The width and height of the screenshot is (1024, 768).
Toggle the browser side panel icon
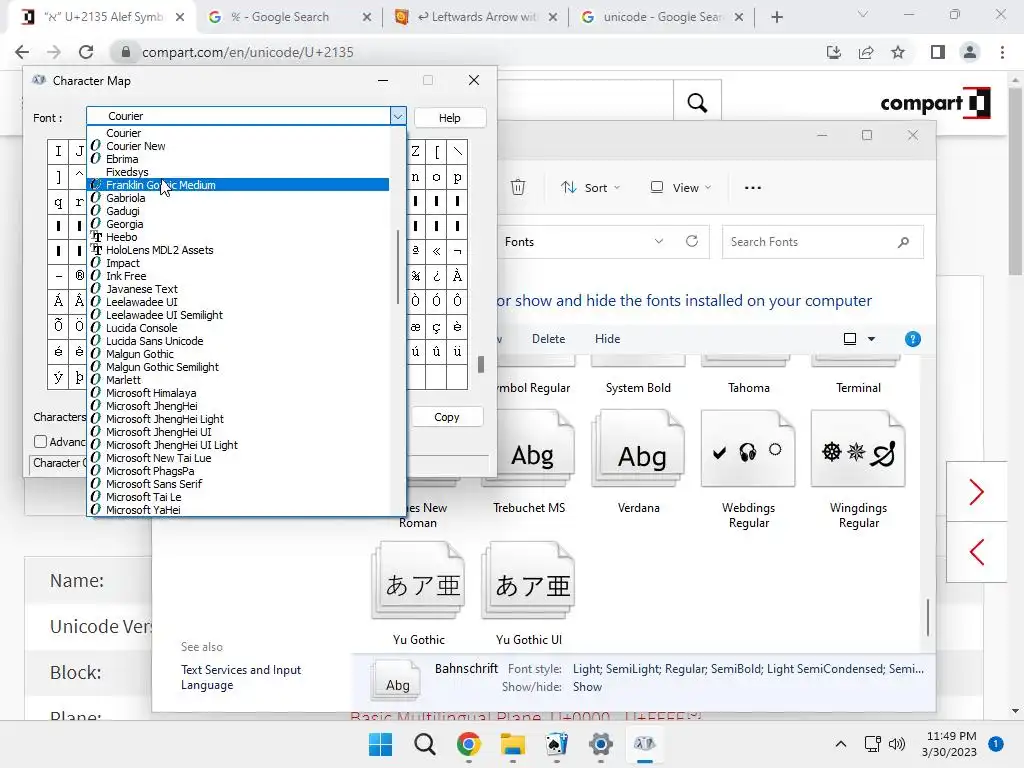[x=938, y=52]
